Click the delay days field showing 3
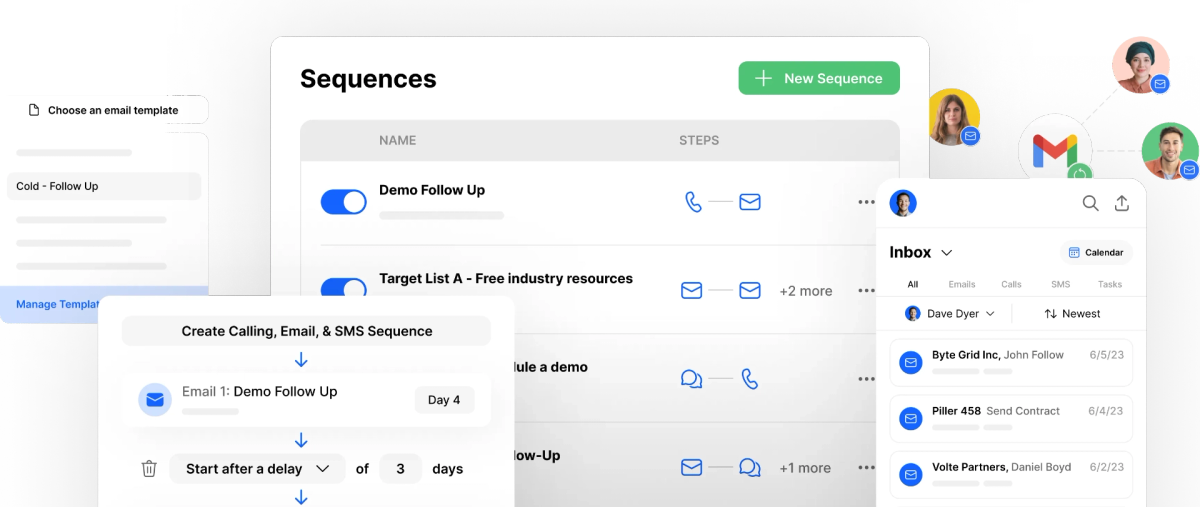Screen dimensions: 1200x507 tap(400, 468)
